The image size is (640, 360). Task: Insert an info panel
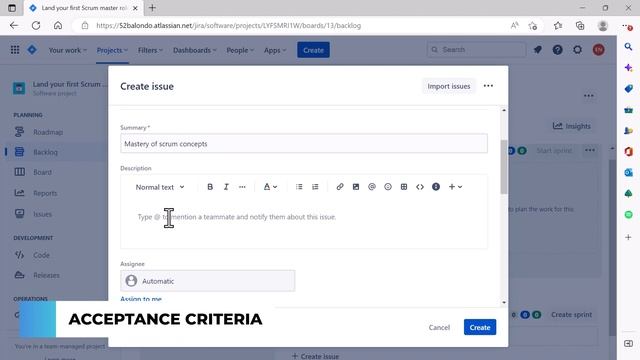tap(436, 187)
